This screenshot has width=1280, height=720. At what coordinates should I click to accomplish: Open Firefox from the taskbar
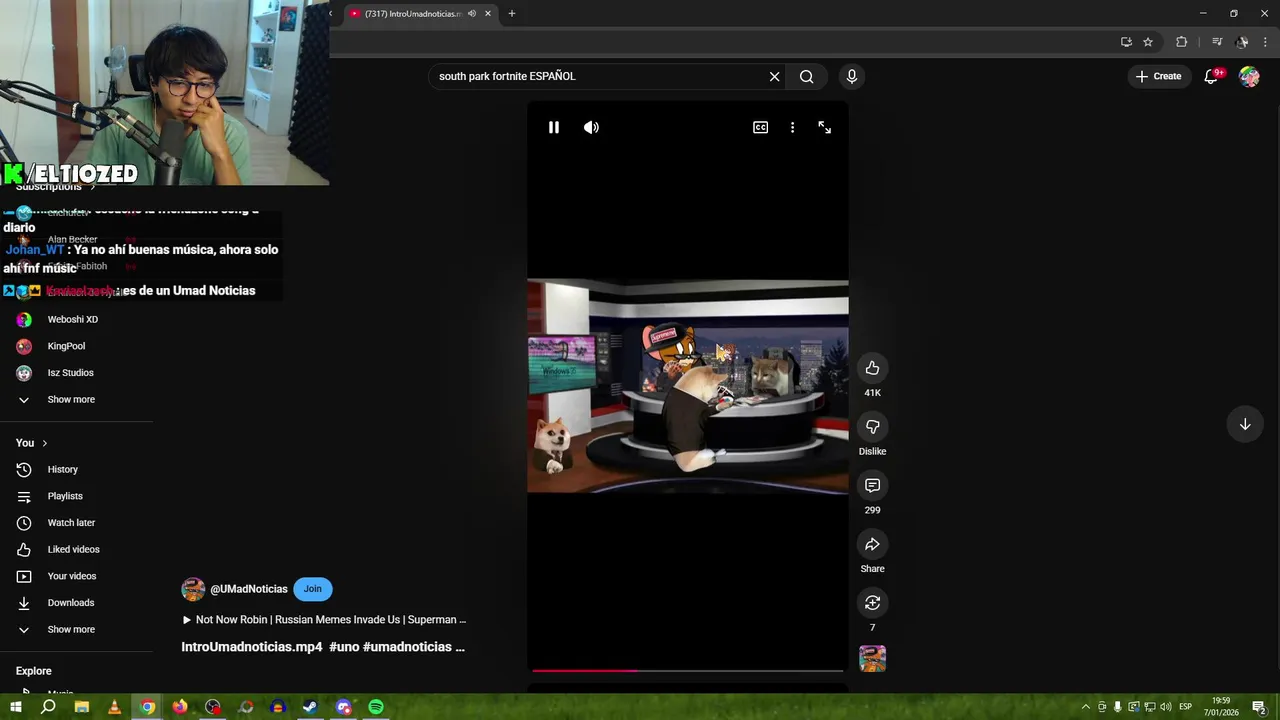click(180, 707)
